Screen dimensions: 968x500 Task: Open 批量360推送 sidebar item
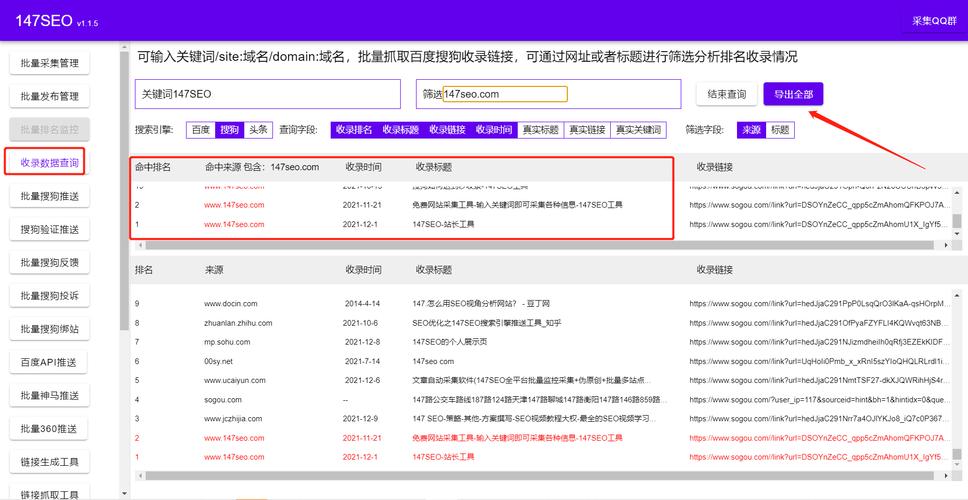[x=49, y=429]
